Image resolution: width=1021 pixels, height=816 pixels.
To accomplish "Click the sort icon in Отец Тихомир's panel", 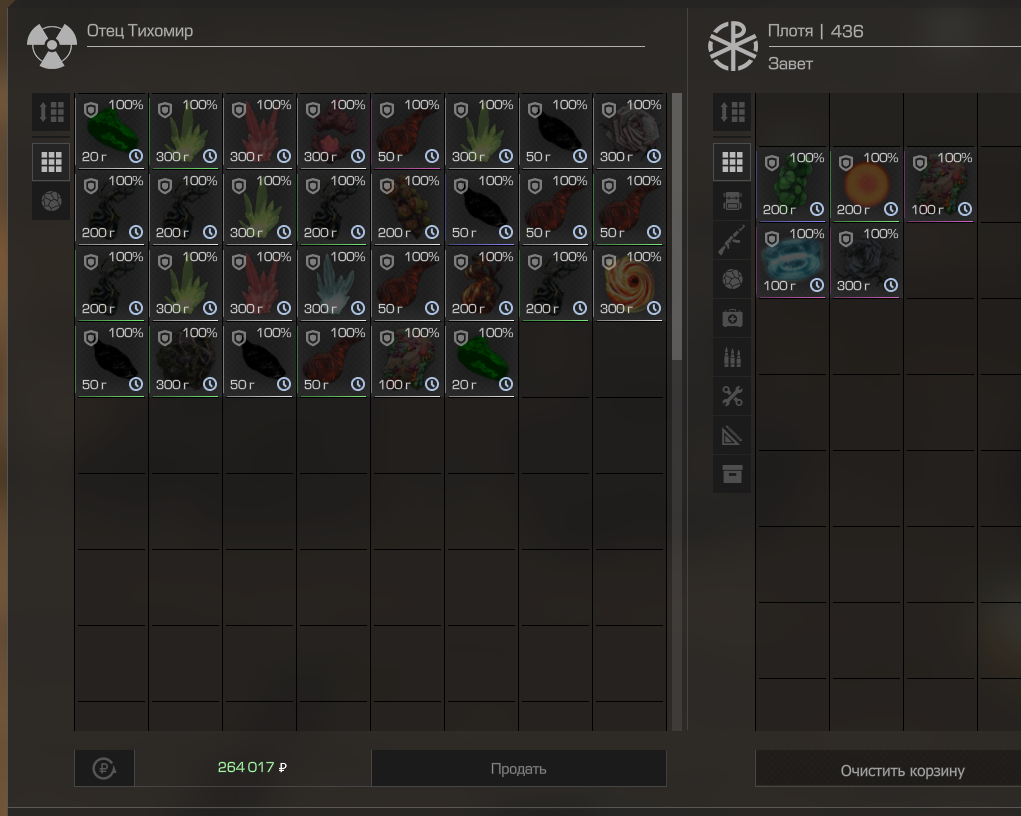I will pyautogui.click(x=51, y=112).
